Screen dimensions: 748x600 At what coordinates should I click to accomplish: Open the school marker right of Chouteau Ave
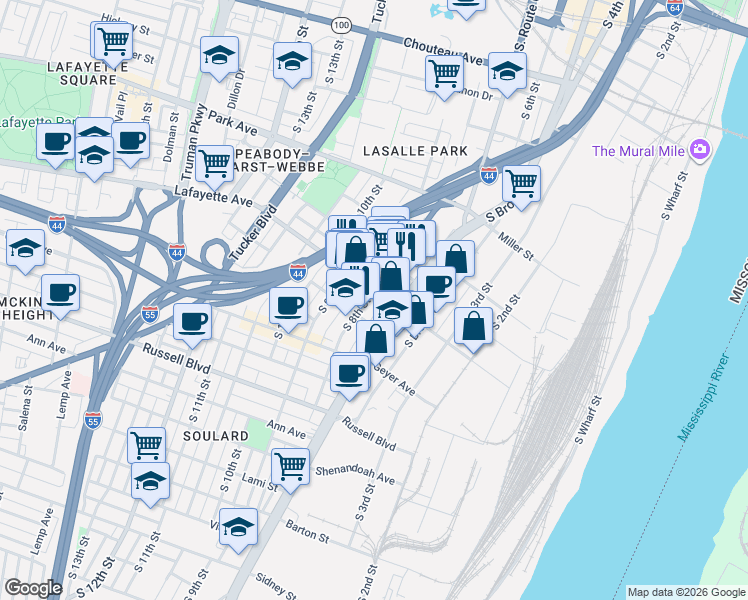(x=508, y=72)
